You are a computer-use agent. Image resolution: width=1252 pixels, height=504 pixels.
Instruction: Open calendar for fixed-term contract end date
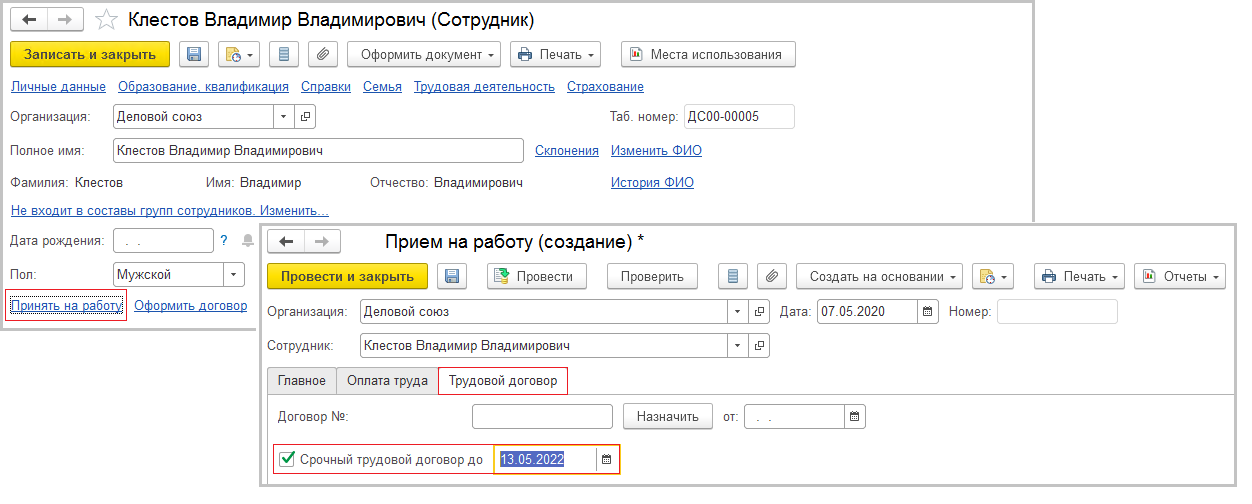click(x=607, y=460)
